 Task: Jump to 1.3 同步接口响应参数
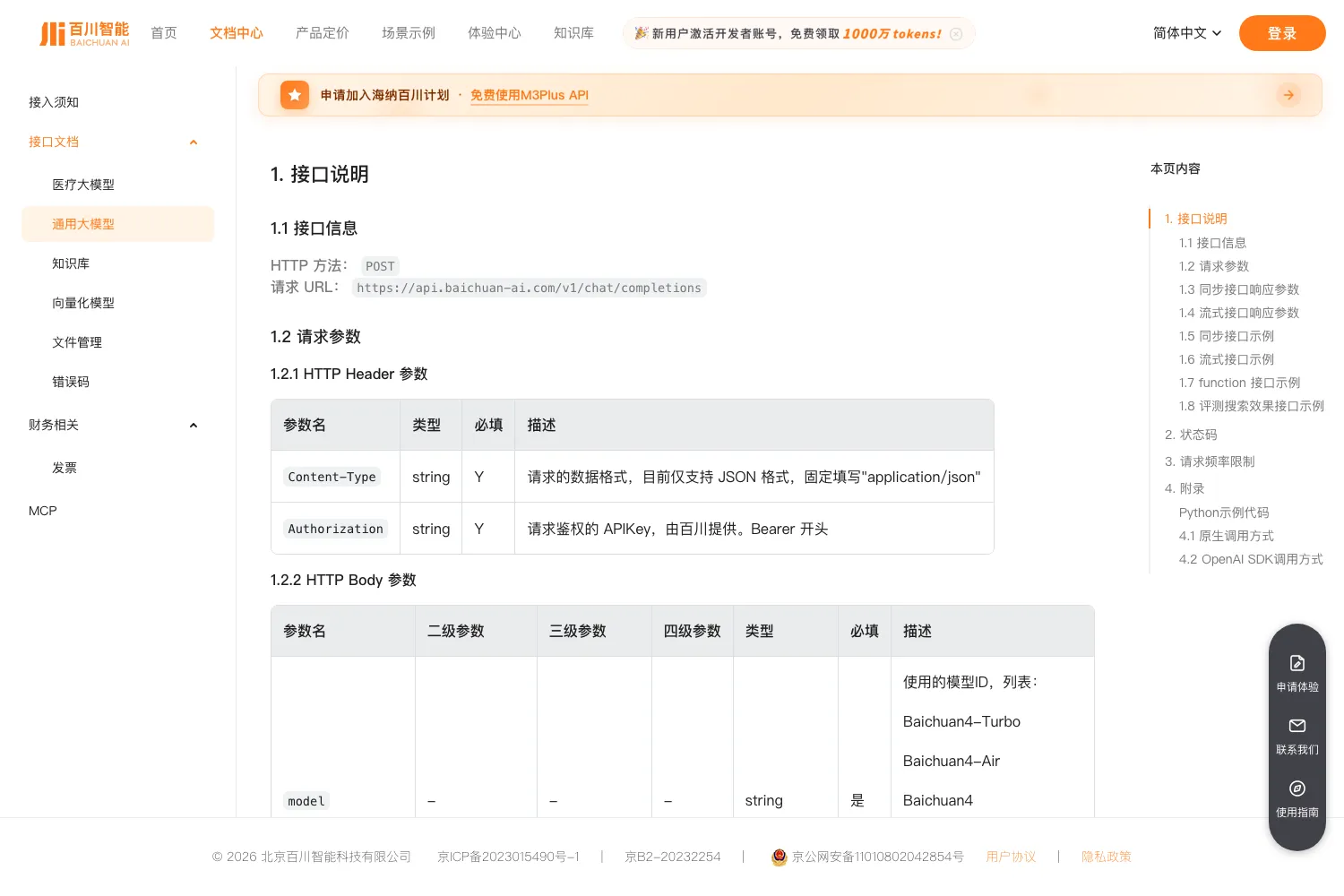coord(1239,289)
